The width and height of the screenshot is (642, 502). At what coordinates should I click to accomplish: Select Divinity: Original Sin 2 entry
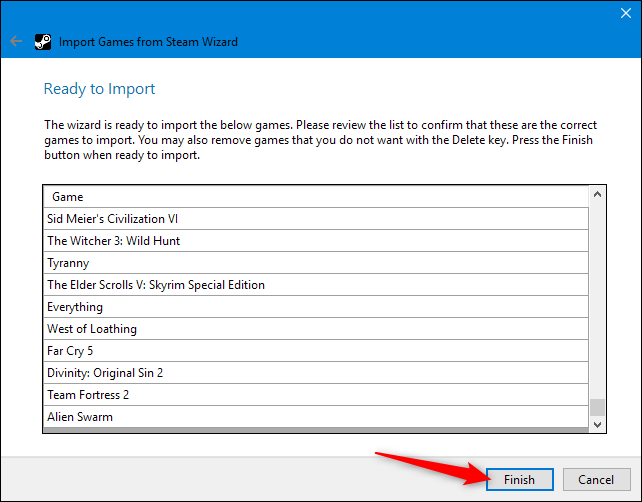(x=105, y=373)
